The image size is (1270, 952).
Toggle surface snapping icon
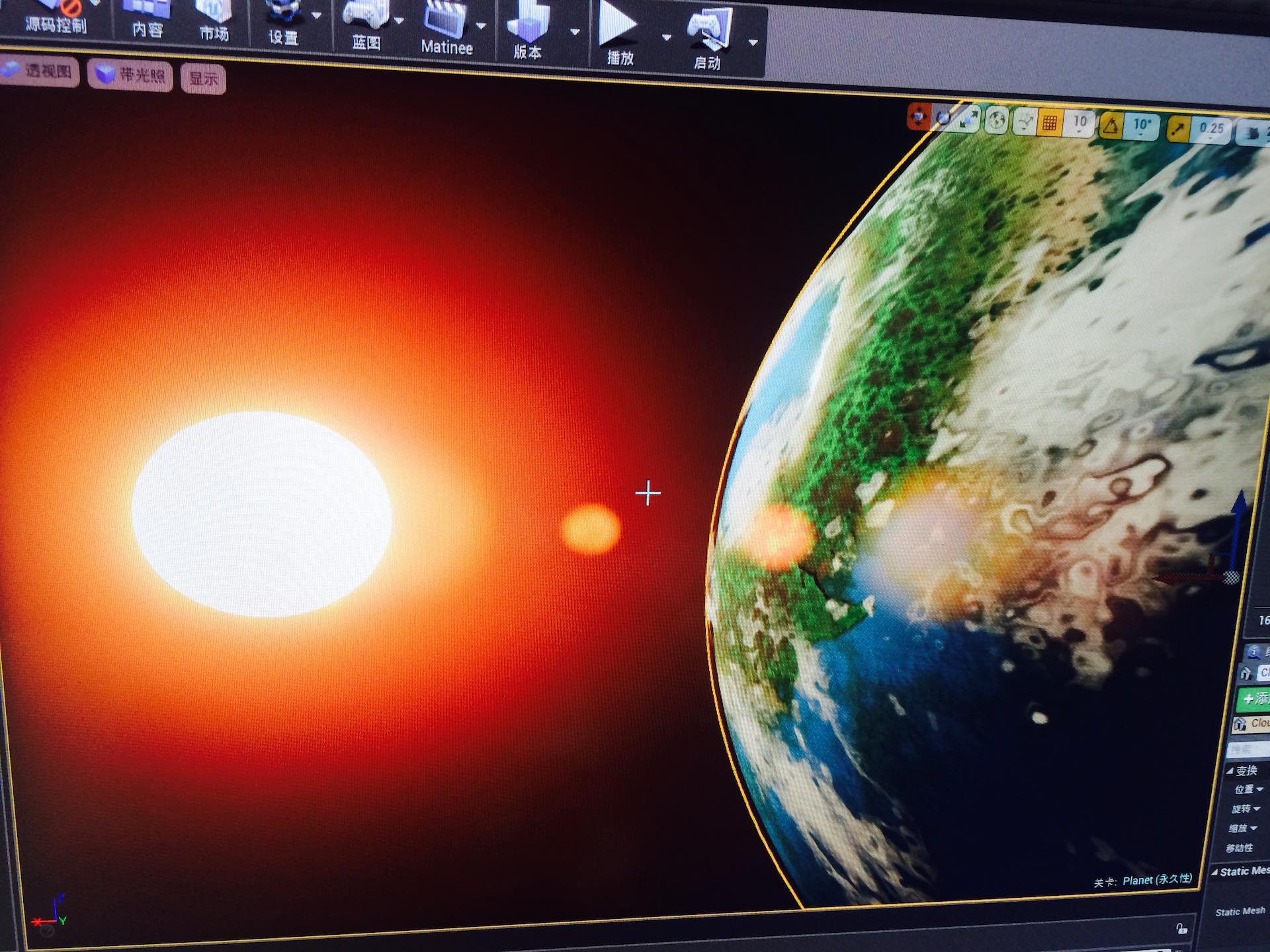tap(1025, 122)
